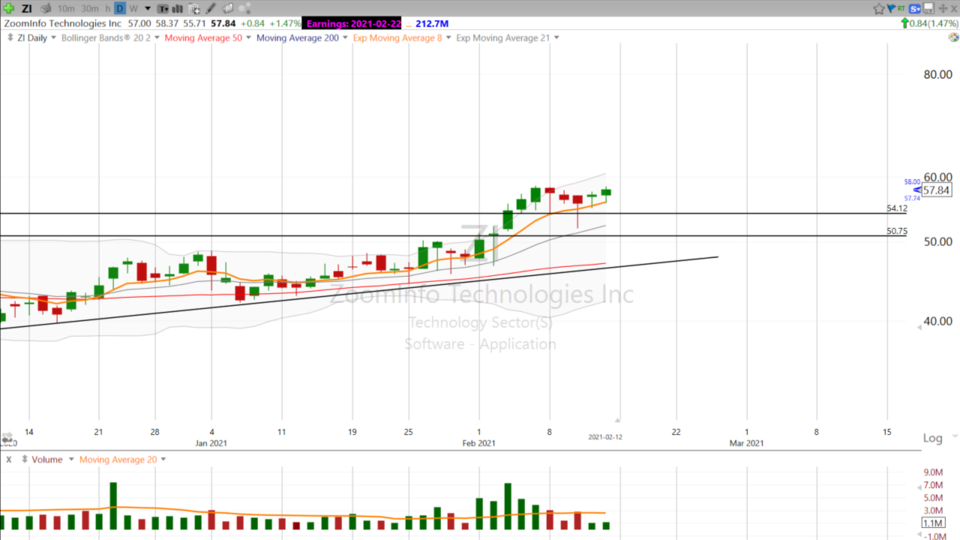Click the share chart icon

pos(244,9)
